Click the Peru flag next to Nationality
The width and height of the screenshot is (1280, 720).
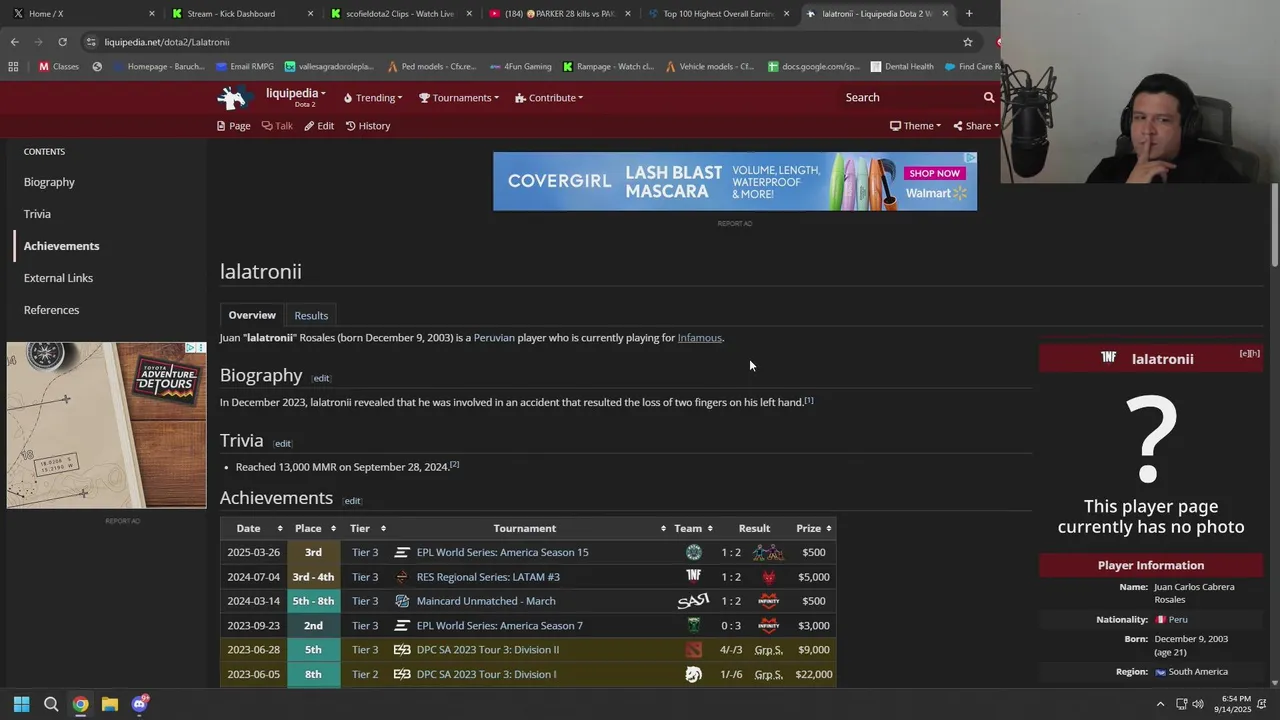(x=1160, y=620)
